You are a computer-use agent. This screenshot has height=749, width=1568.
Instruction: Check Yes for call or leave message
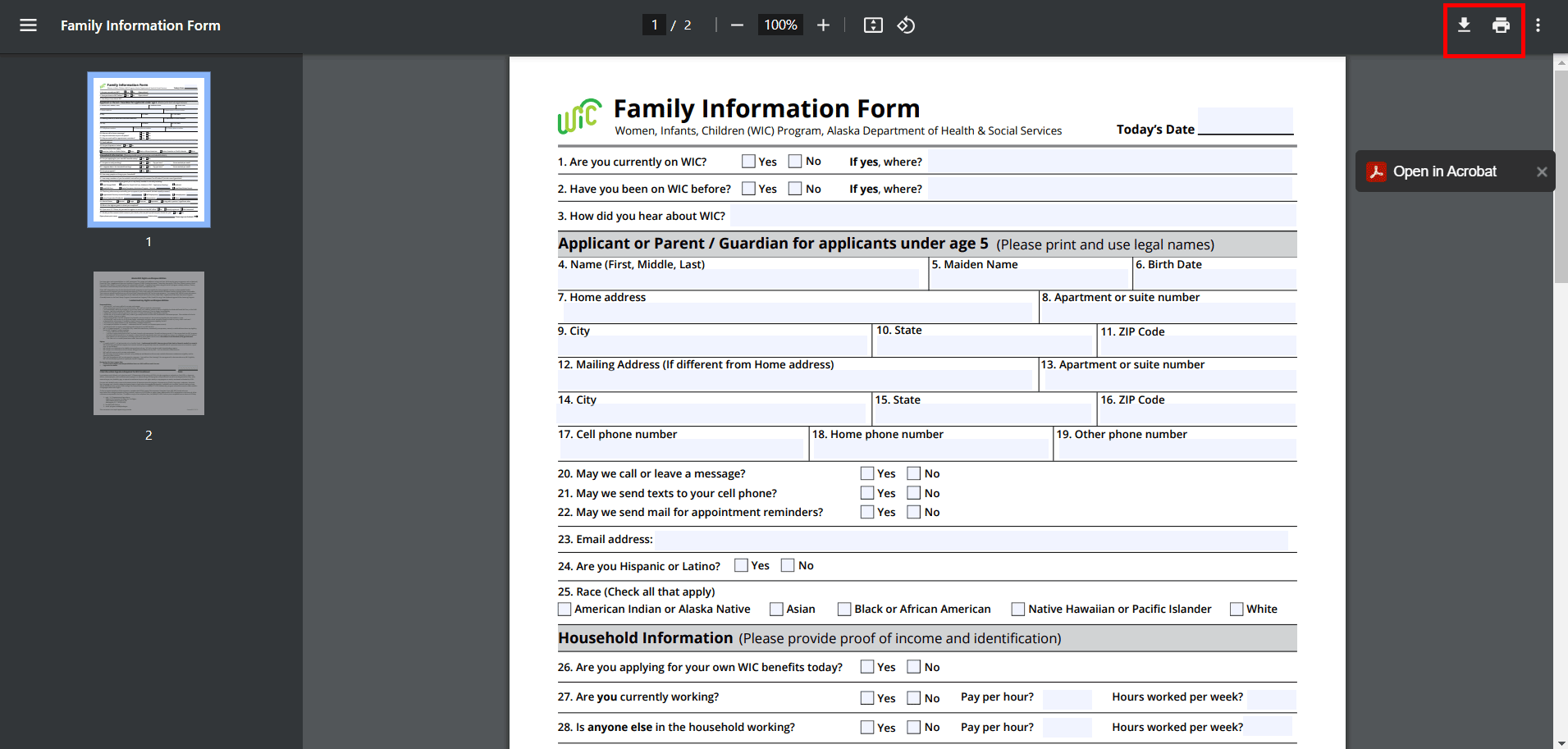(867, 473)
